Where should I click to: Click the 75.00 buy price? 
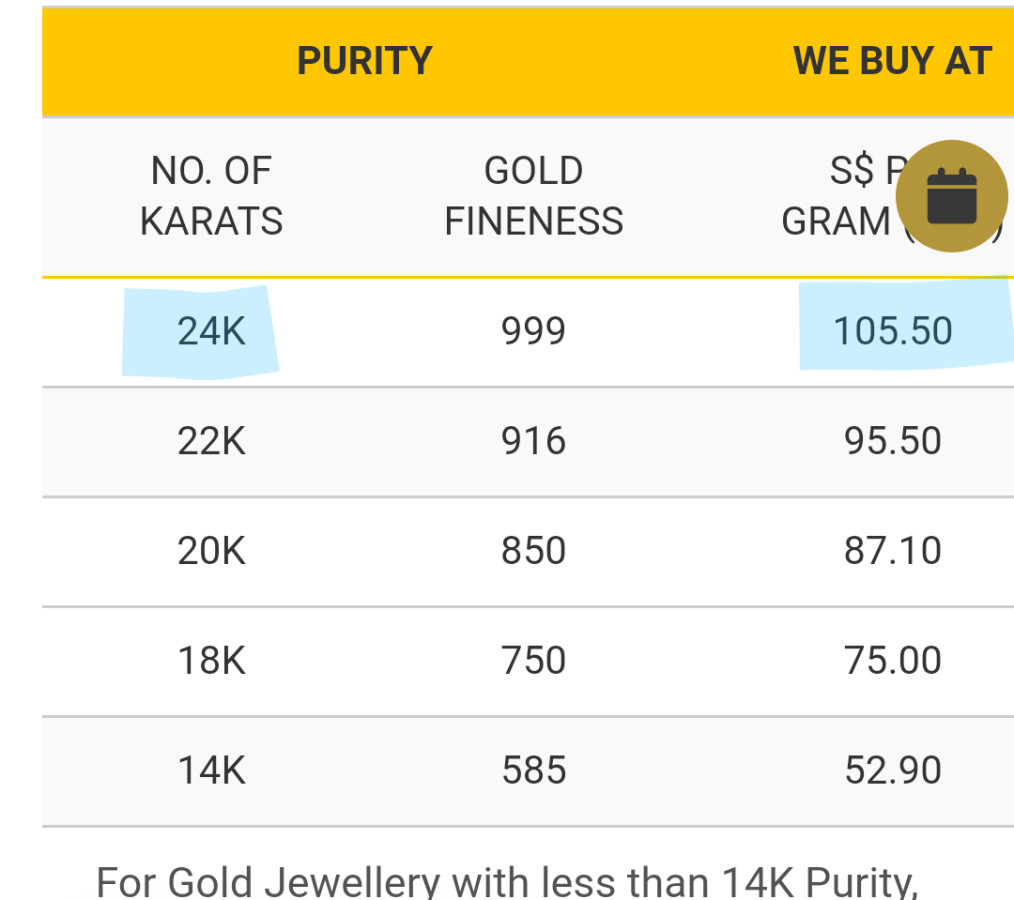click(893, 661)
